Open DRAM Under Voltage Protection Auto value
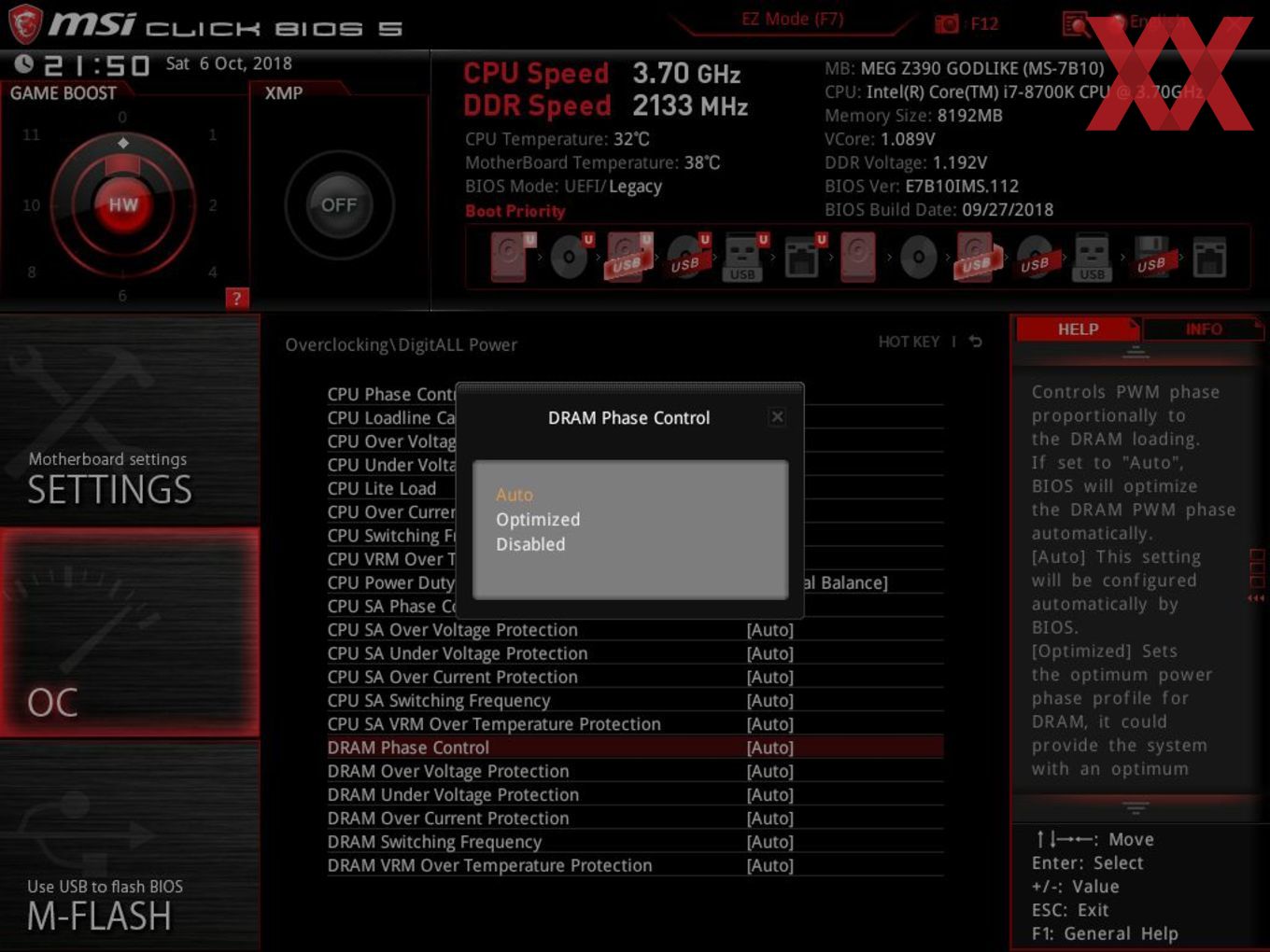The image size is (1270, 952). point(770,794)
